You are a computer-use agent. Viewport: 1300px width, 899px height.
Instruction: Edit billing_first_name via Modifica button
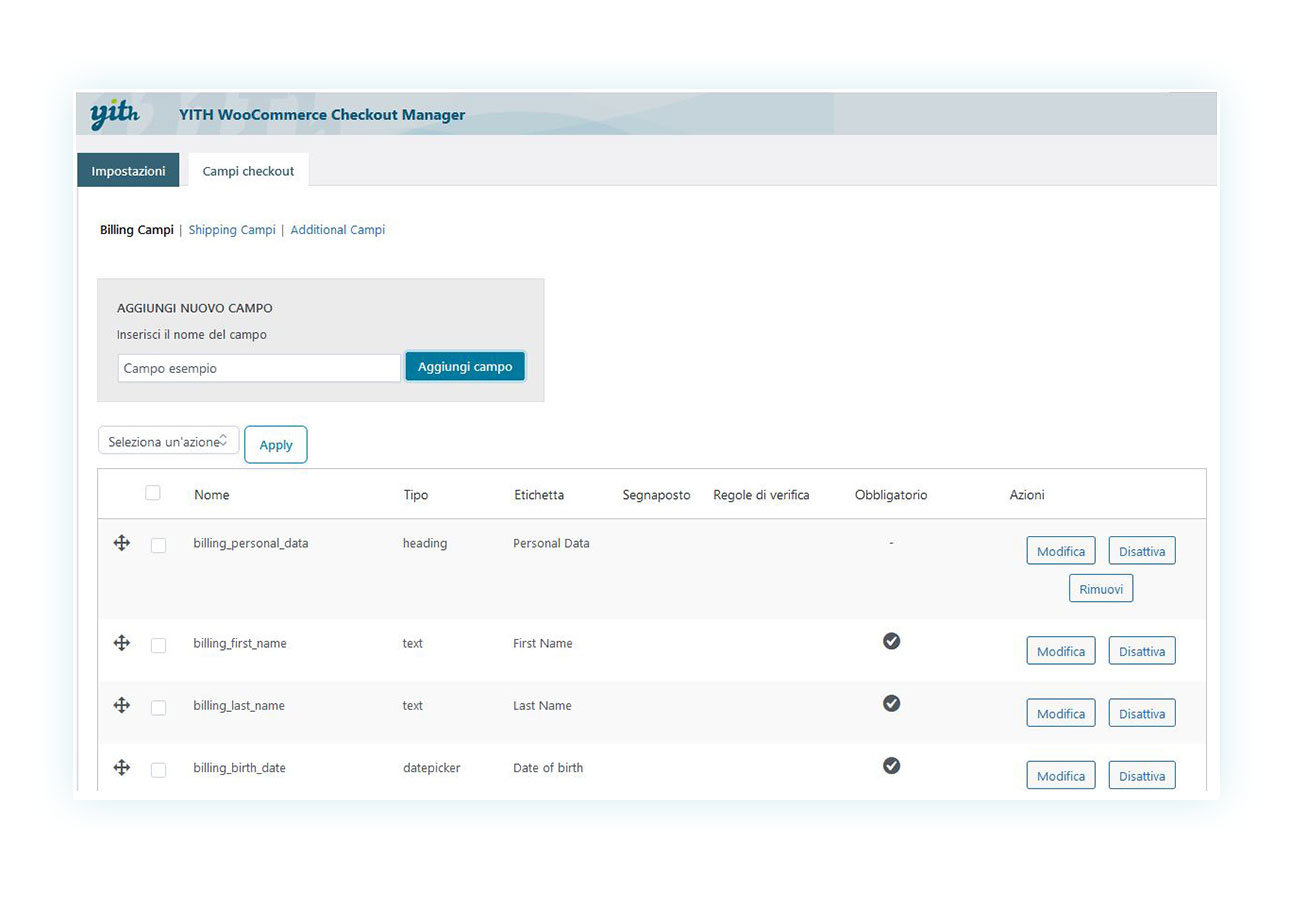(1061, 651)
